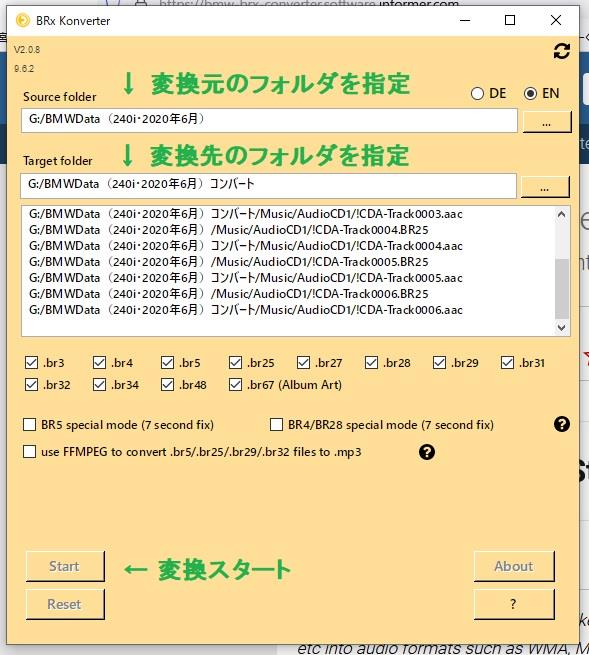This screenshot has width=589, height=655.
Task: Toggle the .br29 checkbox
Action: point(439,362)
